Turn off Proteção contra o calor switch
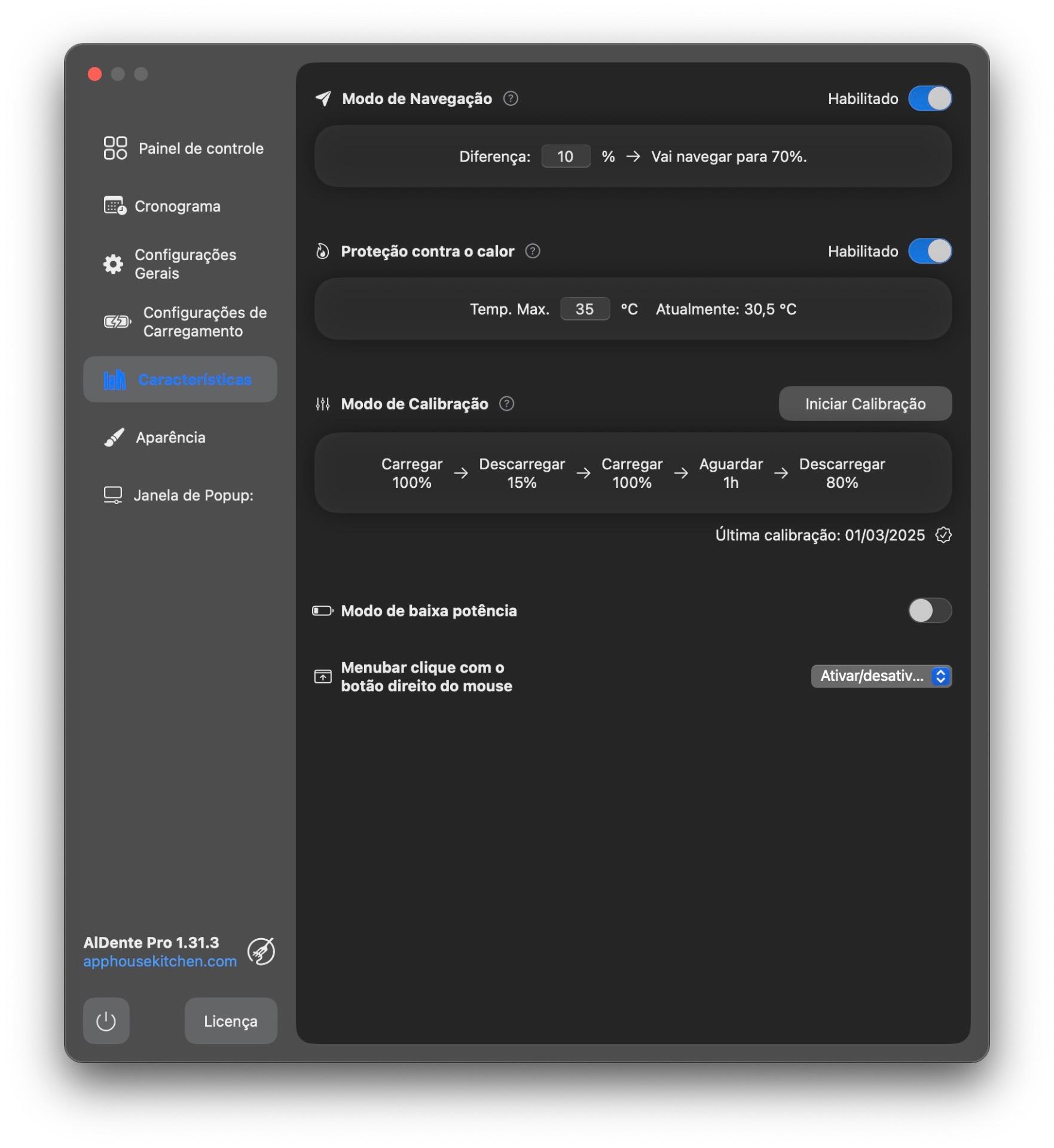 (x=929, y=251)
